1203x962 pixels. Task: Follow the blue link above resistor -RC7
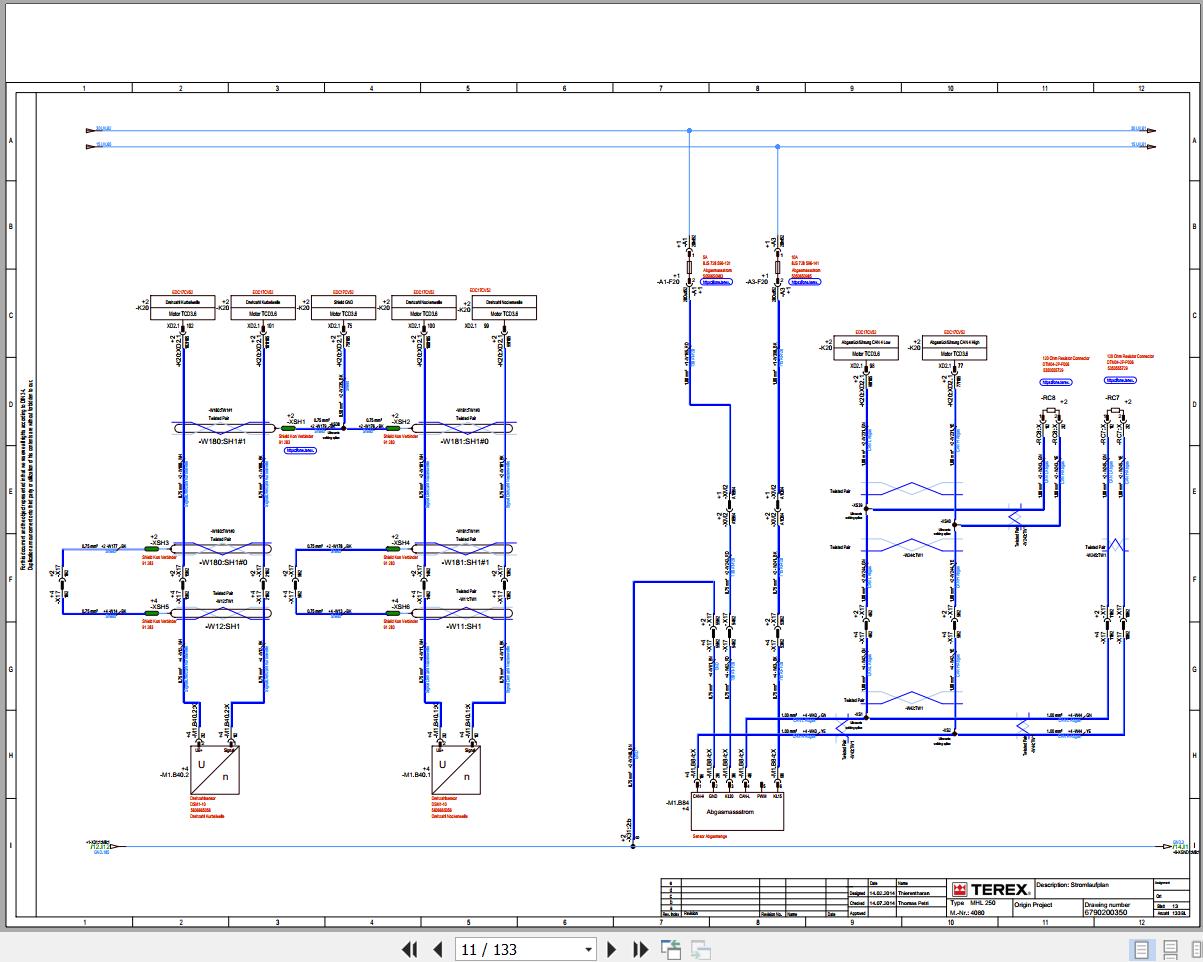(x=1120, y=381)
